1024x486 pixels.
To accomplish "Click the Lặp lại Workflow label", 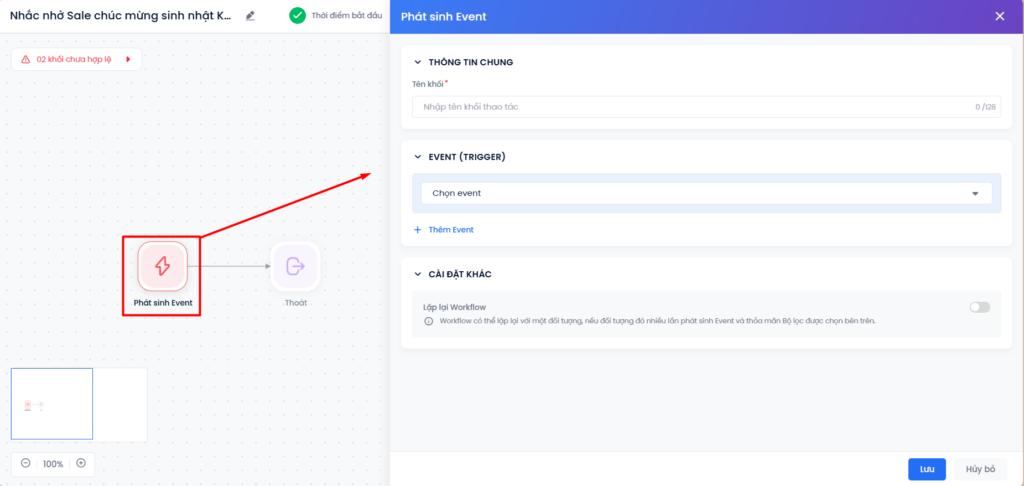I will click(454, 307).
